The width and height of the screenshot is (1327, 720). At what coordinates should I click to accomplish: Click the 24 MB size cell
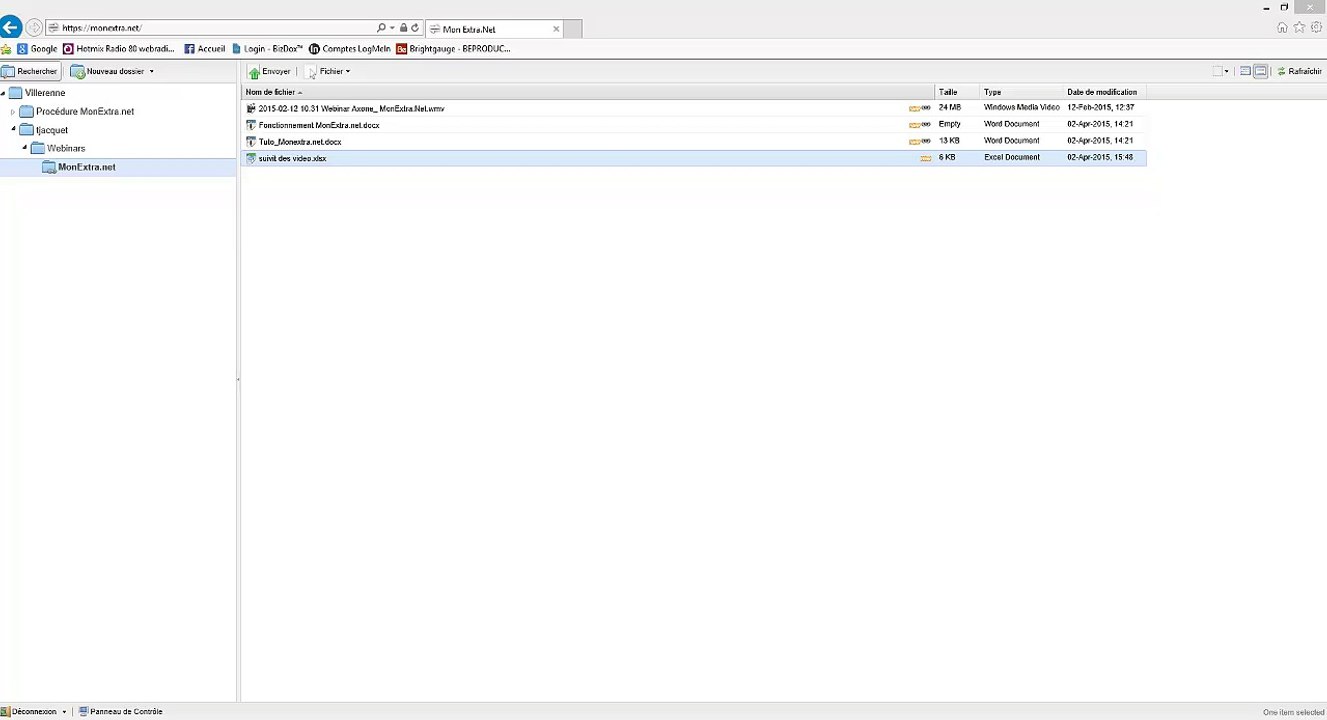pyautogui.click(x=950, y=107)
